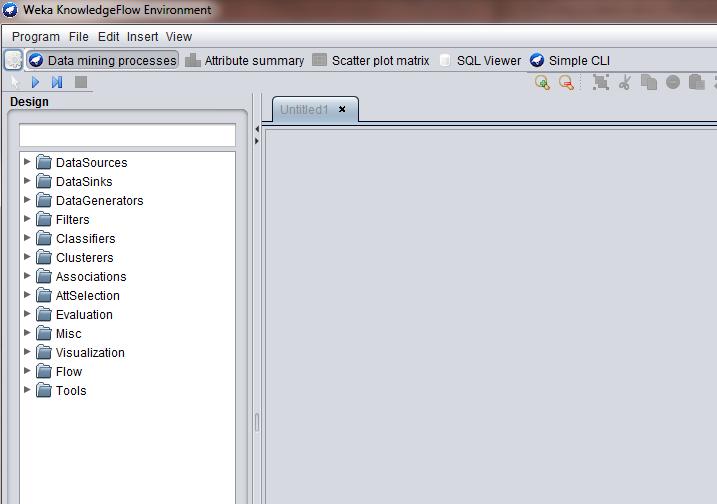The image size is (717, 504).
Task: Open Scatter plot matrix perspective
Action: tap(371, 60)
